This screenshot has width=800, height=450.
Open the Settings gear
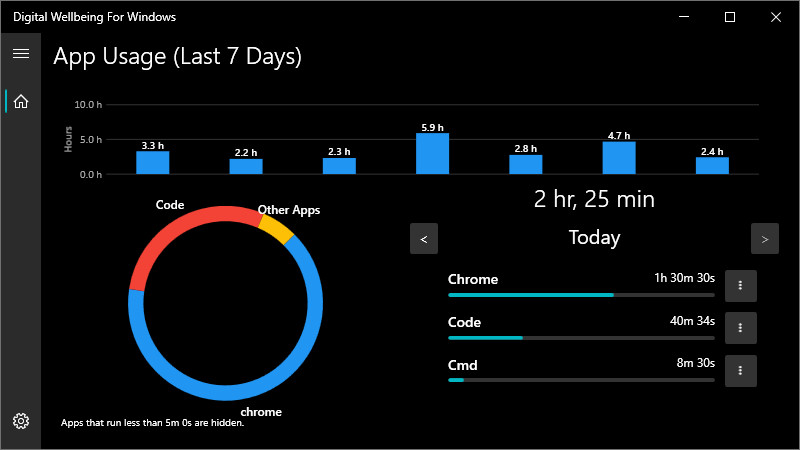20,421
